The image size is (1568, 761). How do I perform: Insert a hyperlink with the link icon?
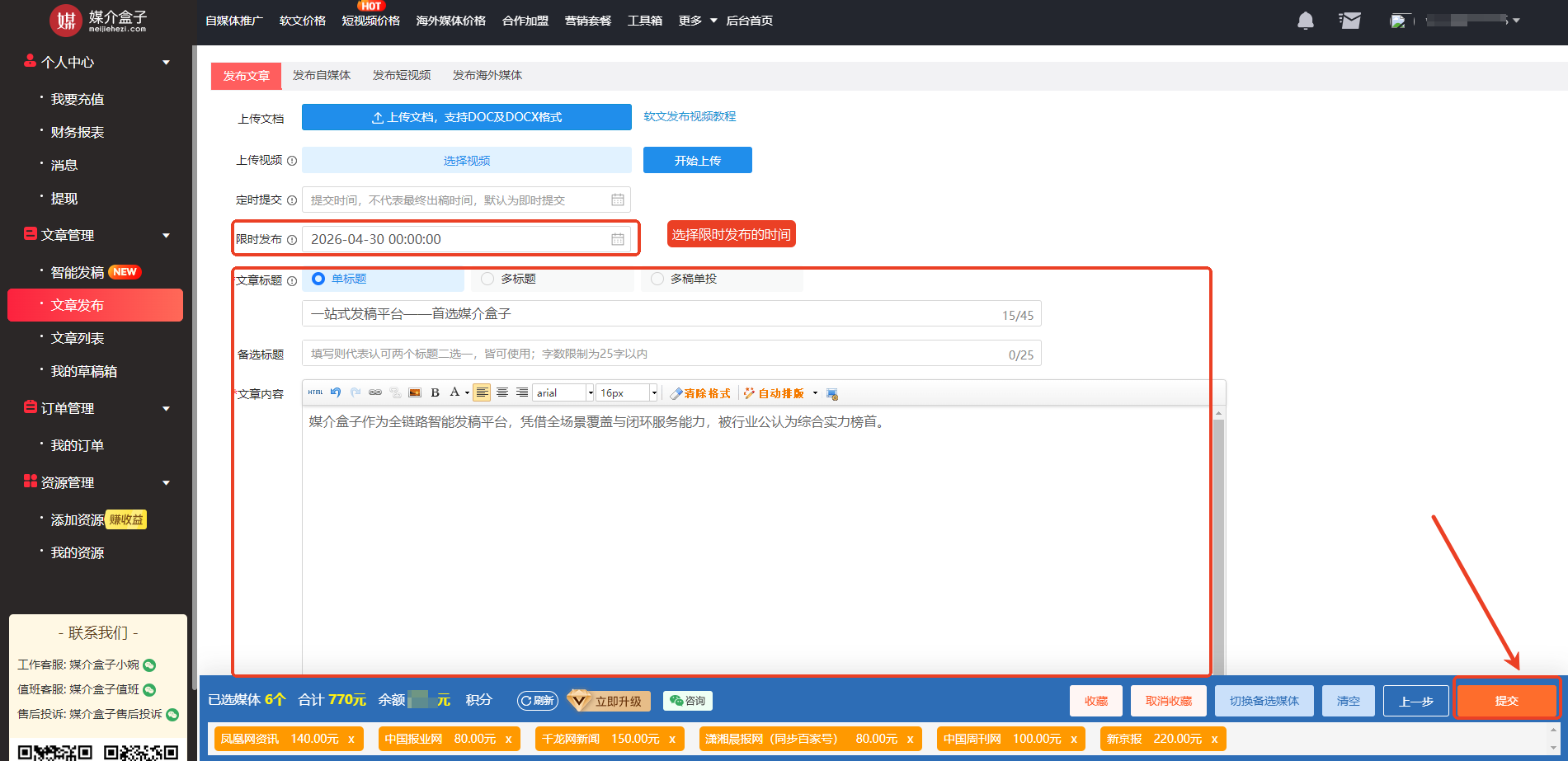375,393
